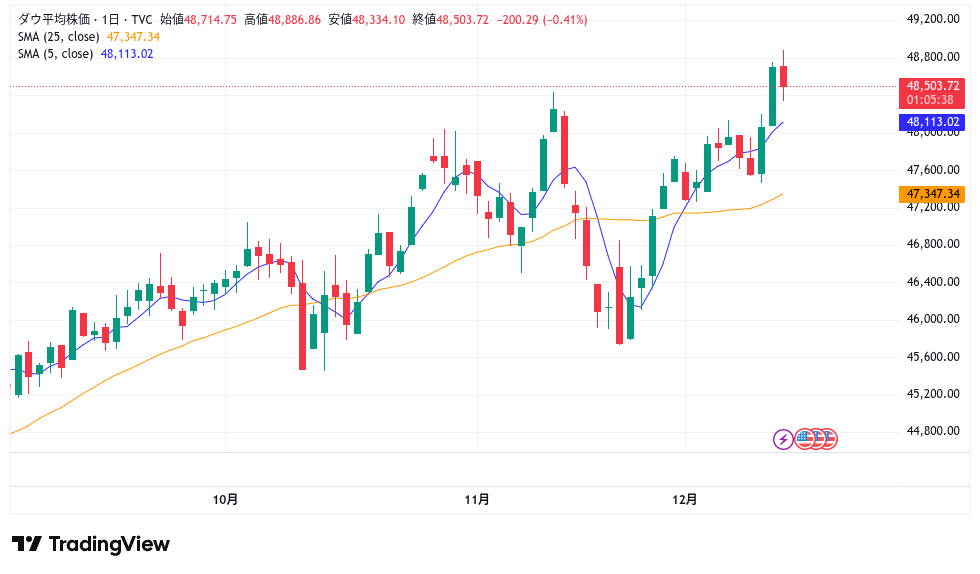The width and height of the screenshot is (980, 574).
Task: Click the rightmost US flag event icon
Action: [828, 438]
